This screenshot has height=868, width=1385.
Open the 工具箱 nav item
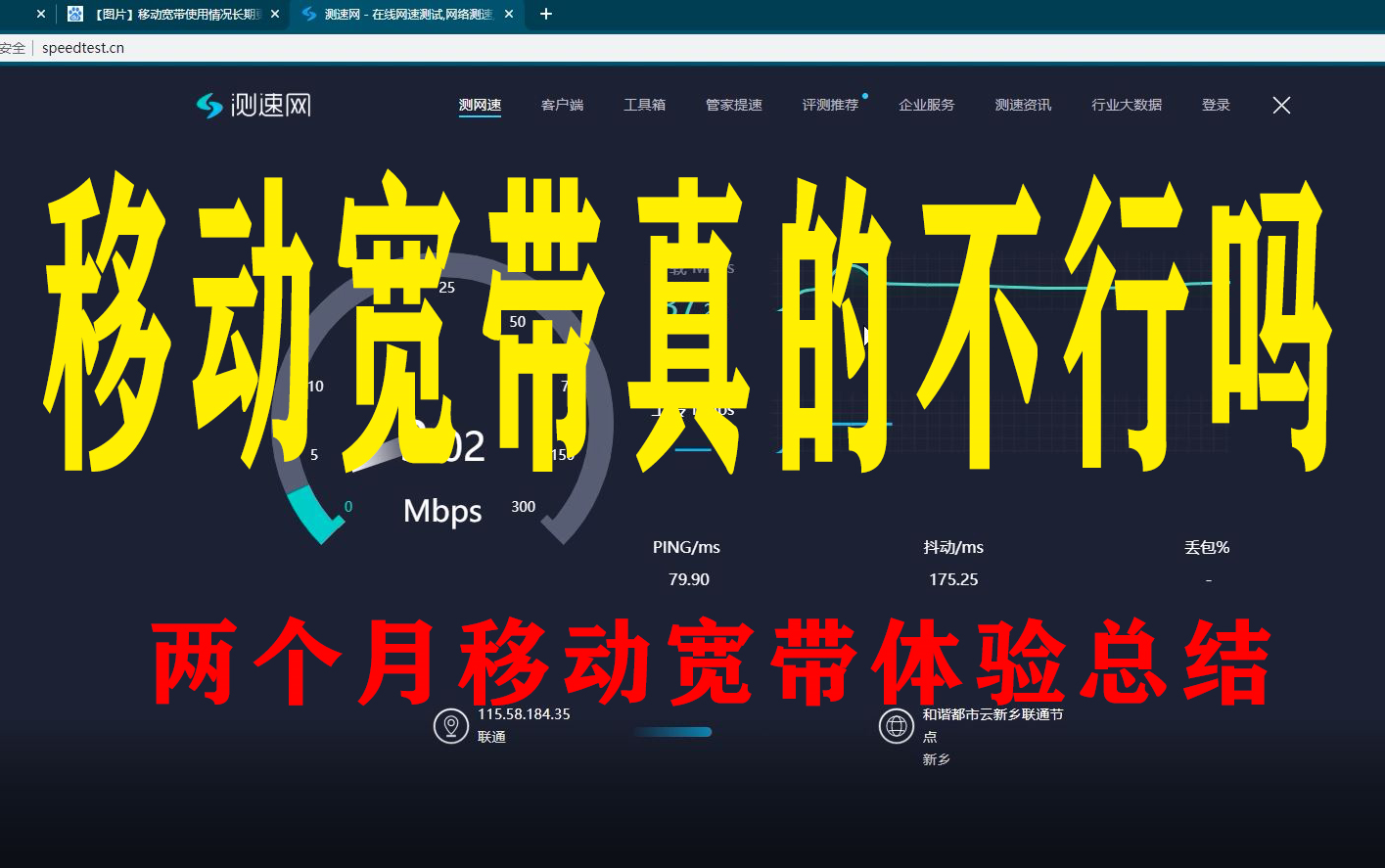(x=644, y=105)
